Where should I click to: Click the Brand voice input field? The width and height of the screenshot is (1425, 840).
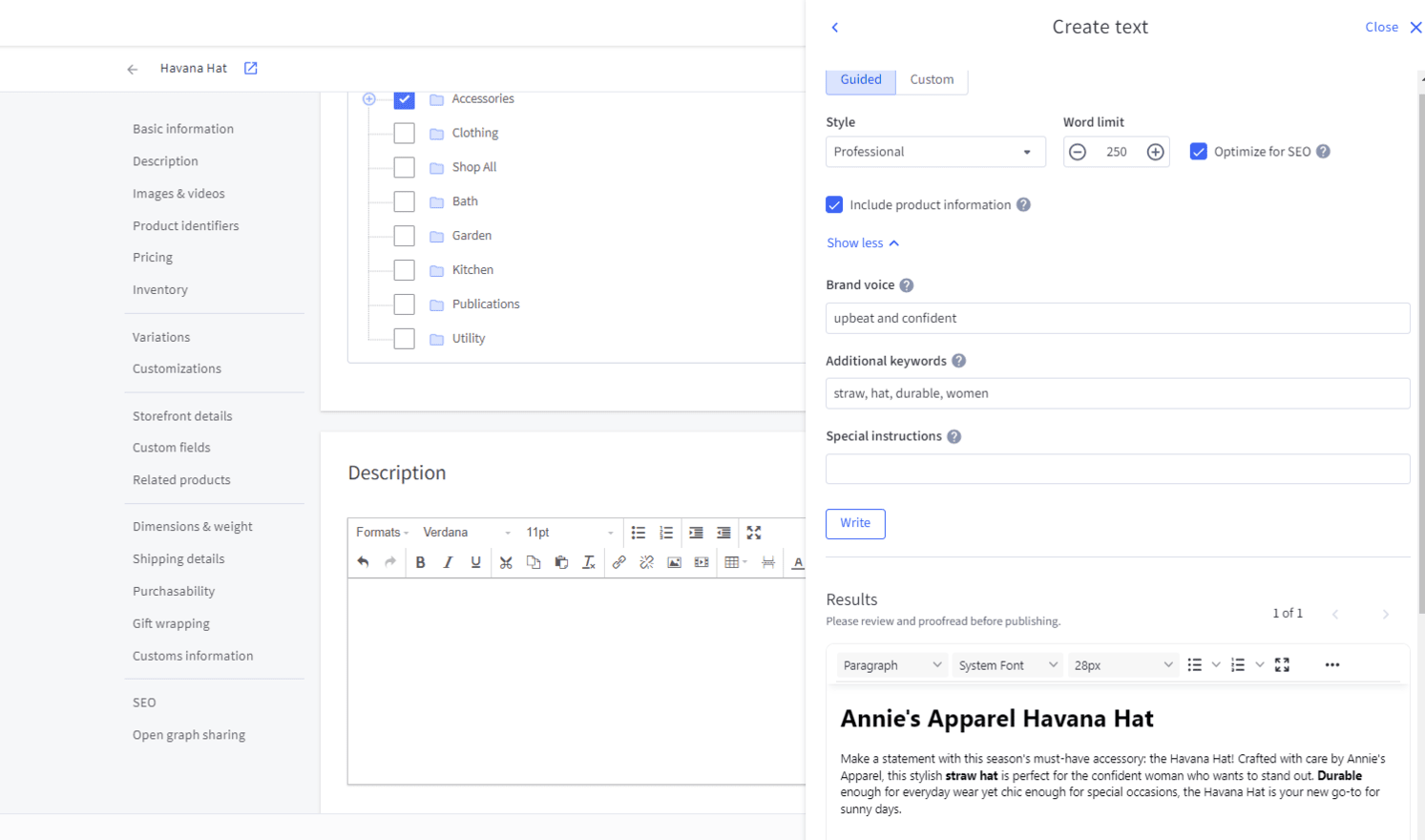click(1118, 319)
